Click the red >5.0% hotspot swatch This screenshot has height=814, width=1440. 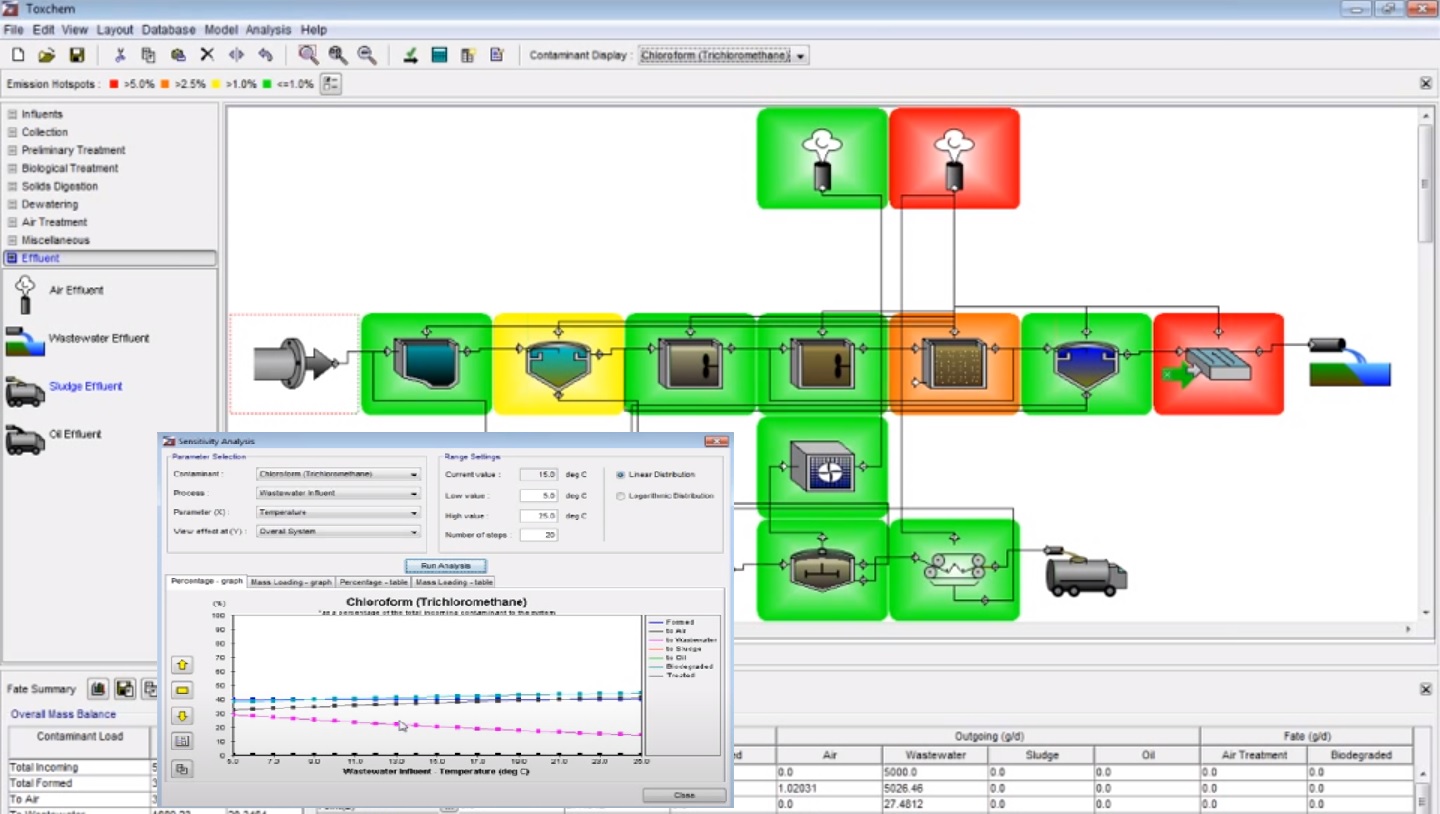[114, 84]
